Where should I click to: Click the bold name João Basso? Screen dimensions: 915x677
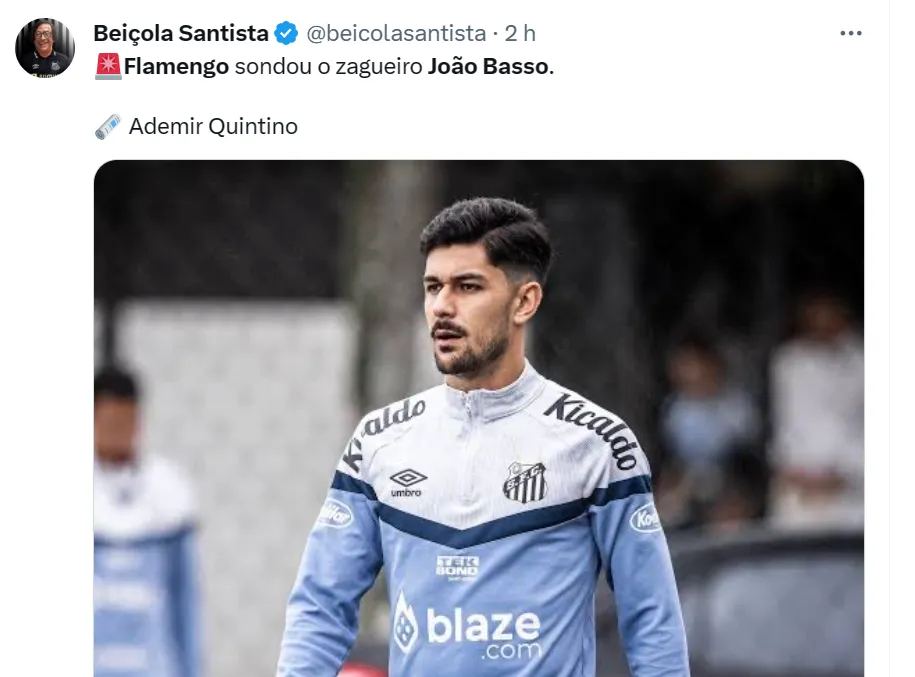[x=488, y=67]
